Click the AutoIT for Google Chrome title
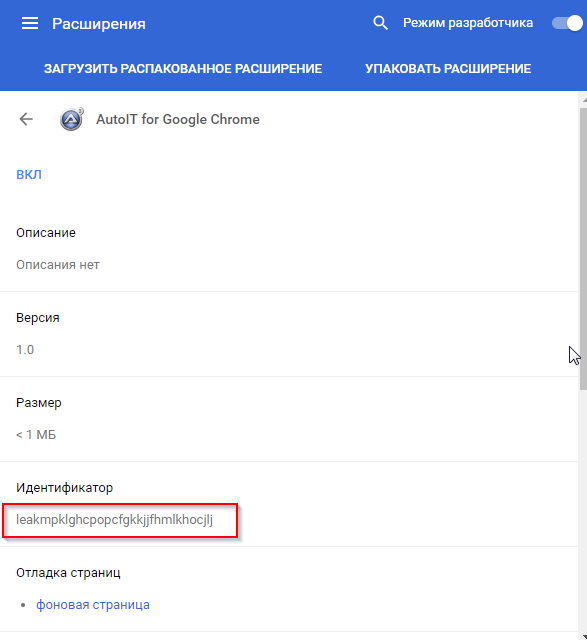 tap(178, 119)
